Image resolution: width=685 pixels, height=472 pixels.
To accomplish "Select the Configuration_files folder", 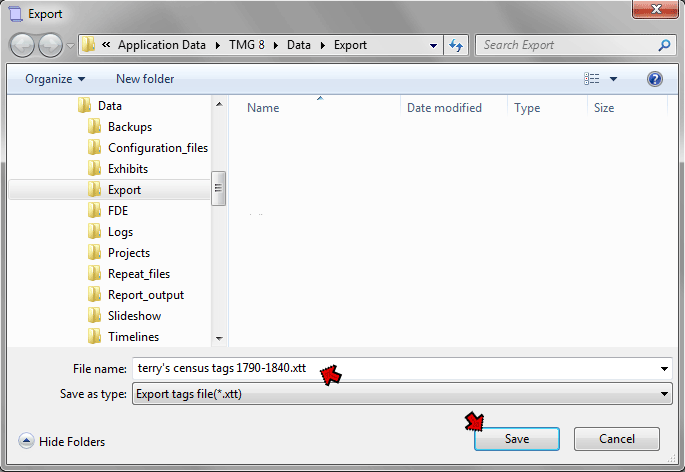I will pyautogui.click(x=158, y=148).
